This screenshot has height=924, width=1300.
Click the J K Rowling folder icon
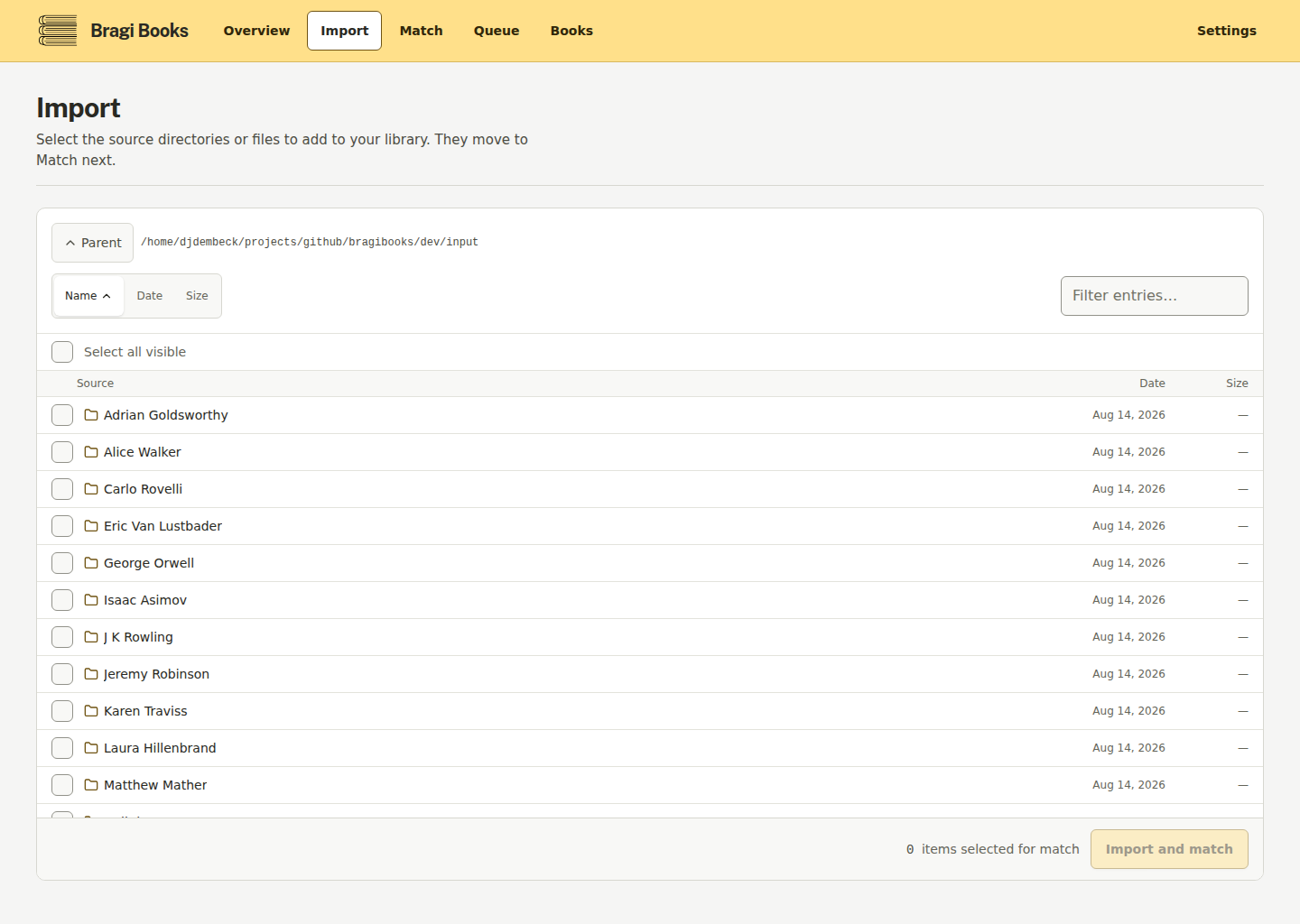pyautogui.click(x=91, y=637)
